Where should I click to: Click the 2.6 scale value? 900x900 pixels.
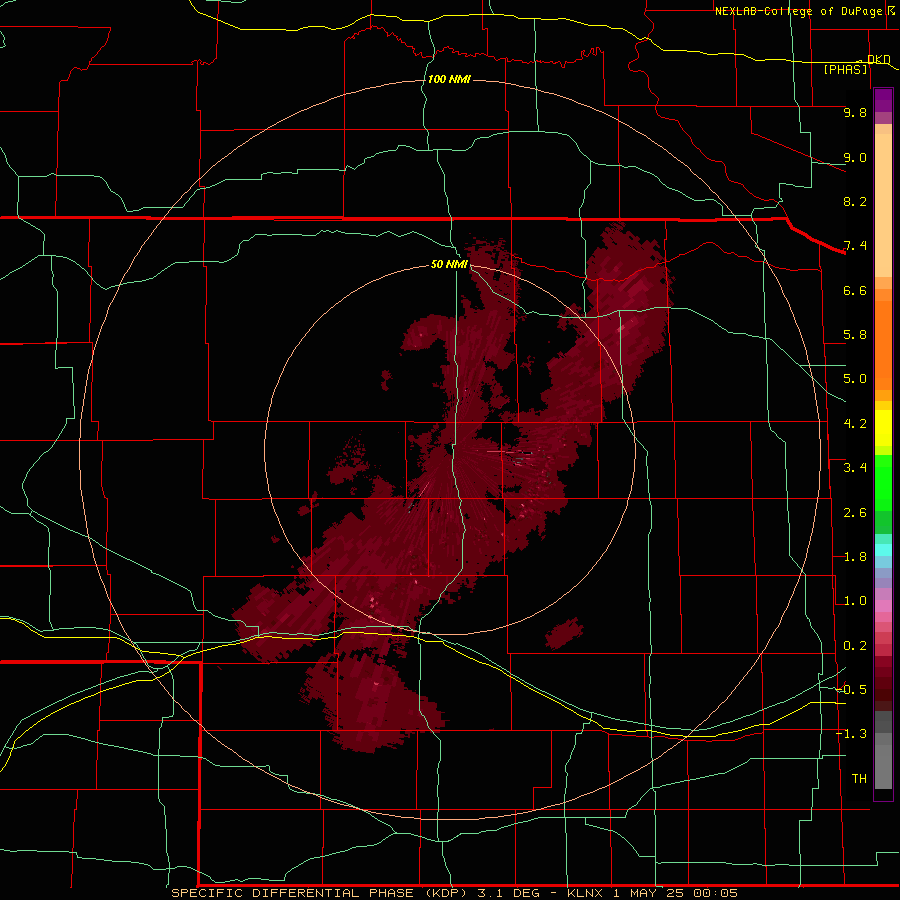pyautogui.click(x=855, y=513)
